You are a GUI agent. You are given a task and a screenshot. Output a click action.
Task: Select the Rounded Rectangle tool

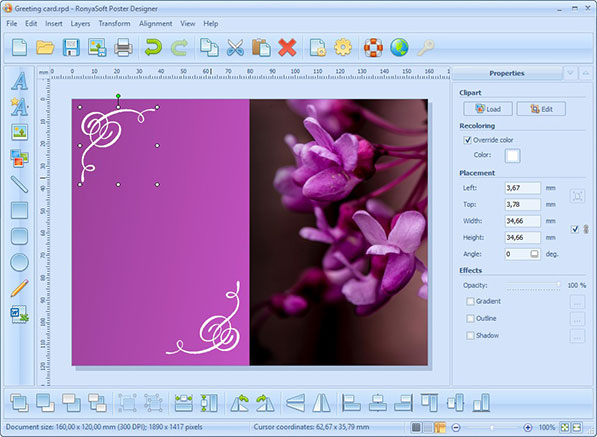click(x=19, y=236)
